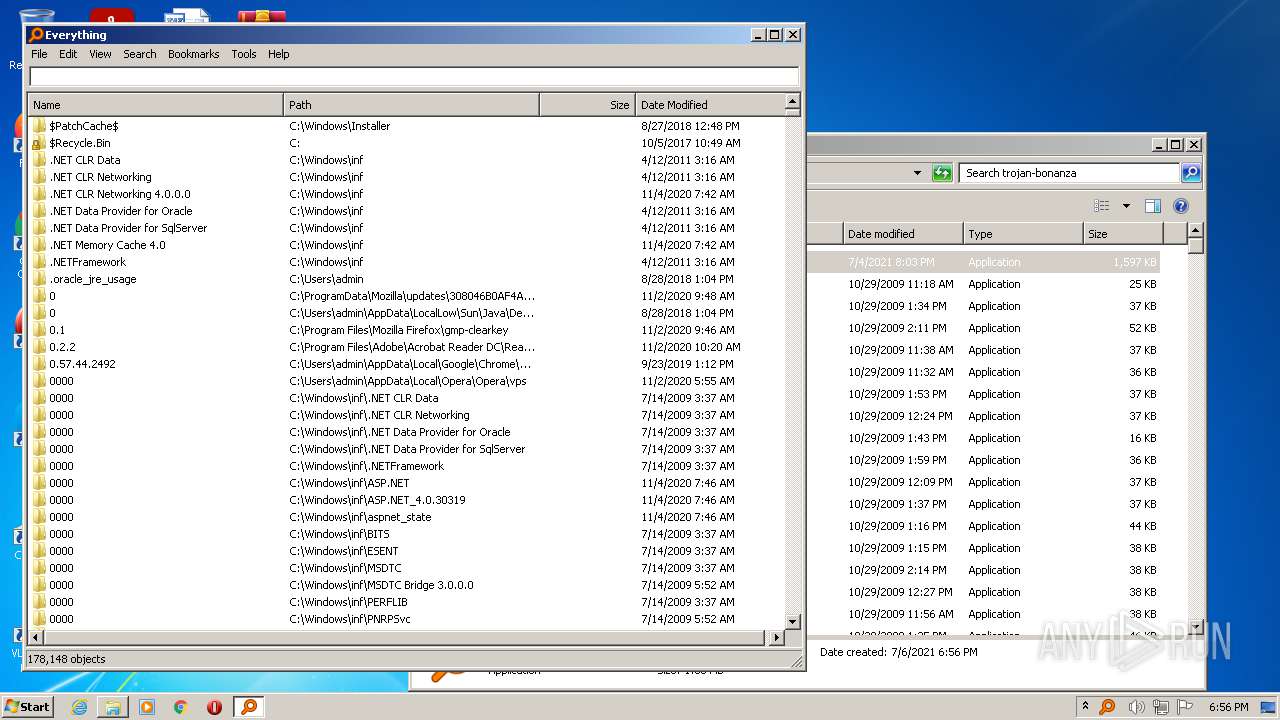Sort results by Name column

(156, 104)
